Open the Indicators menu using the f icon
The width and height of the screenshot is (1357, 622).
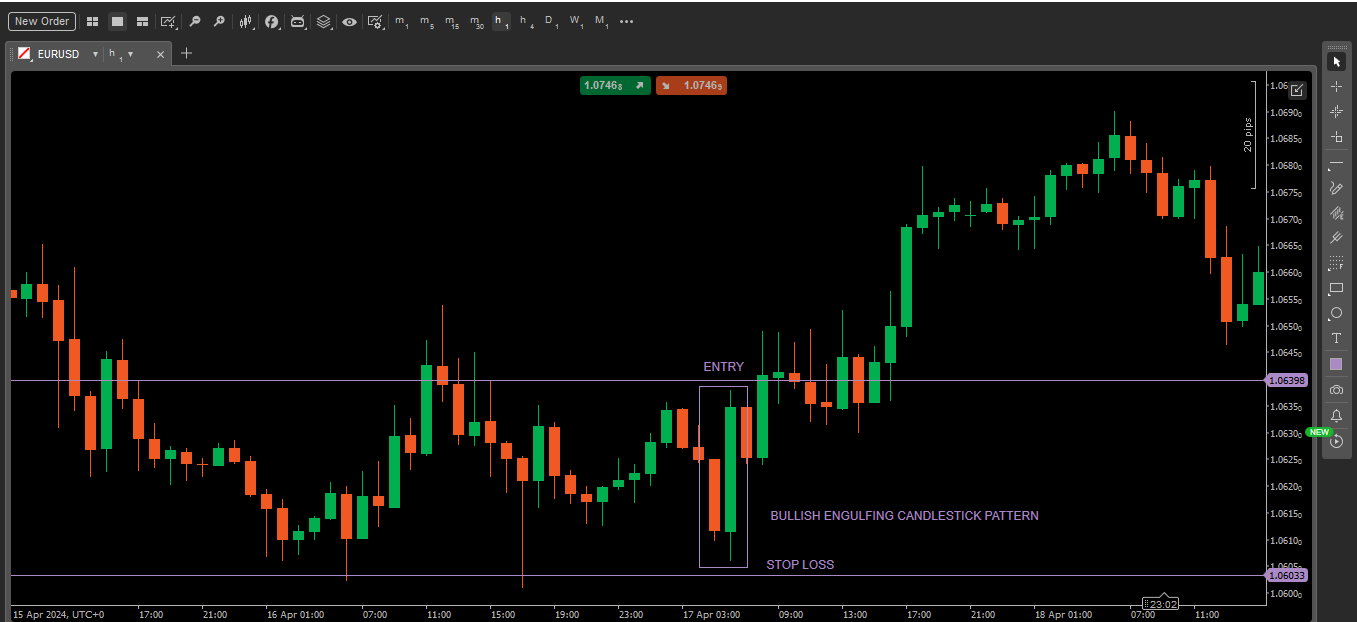(272, 21)
